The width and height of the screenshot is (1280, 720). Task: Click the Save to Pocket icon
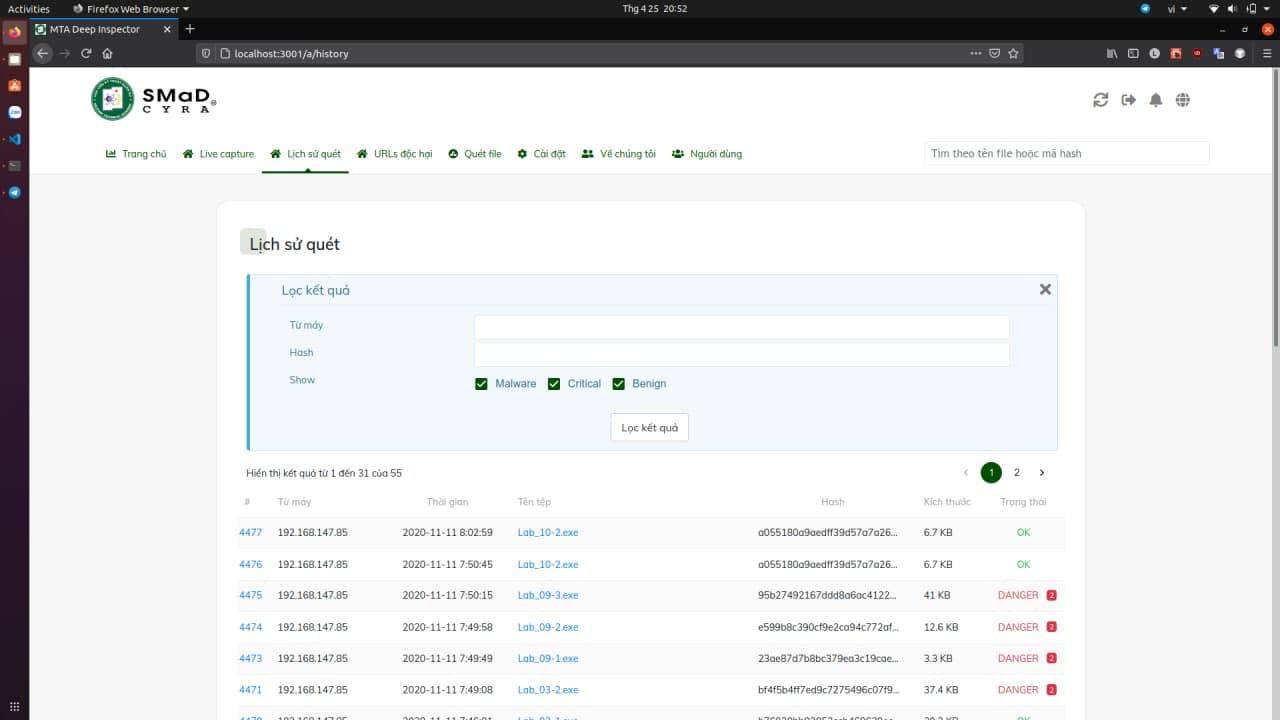[995, 53]
